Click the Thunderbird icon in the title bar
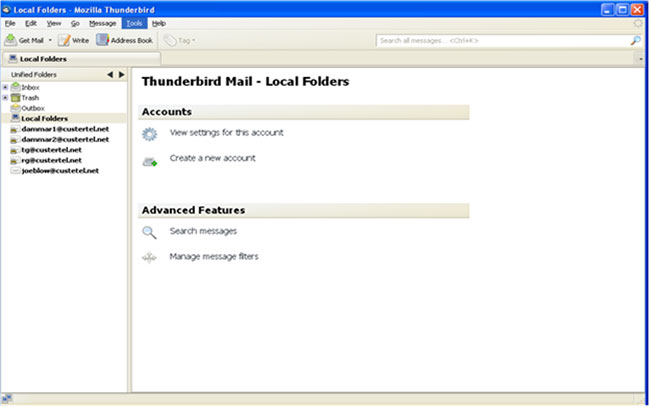 tap(7, 9)
